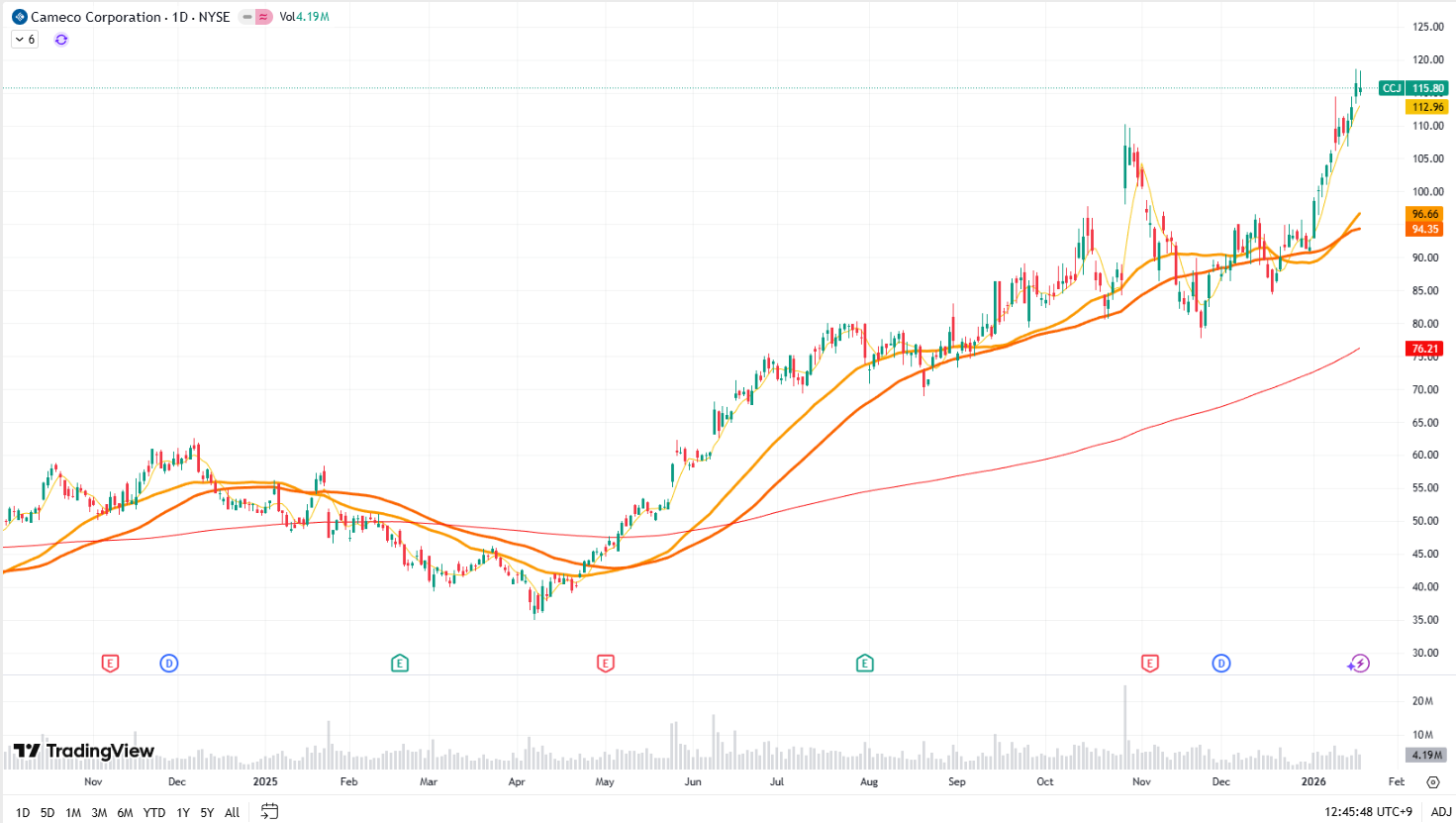Open the dividend marker near December 2024
This screenshot has width=1456, height=823.
tap(169, 664)
